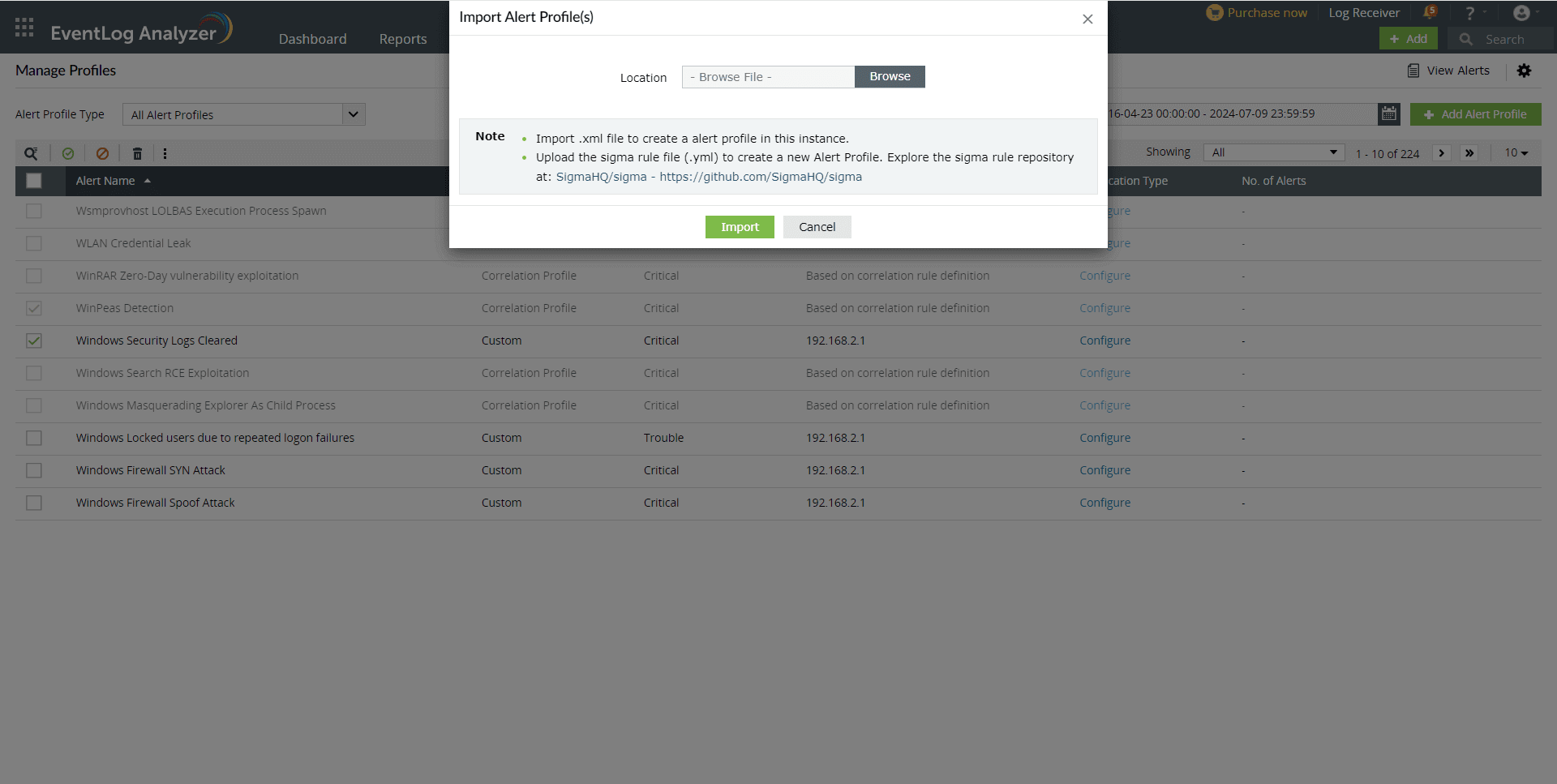Click the green Import button

coord(740,227)
